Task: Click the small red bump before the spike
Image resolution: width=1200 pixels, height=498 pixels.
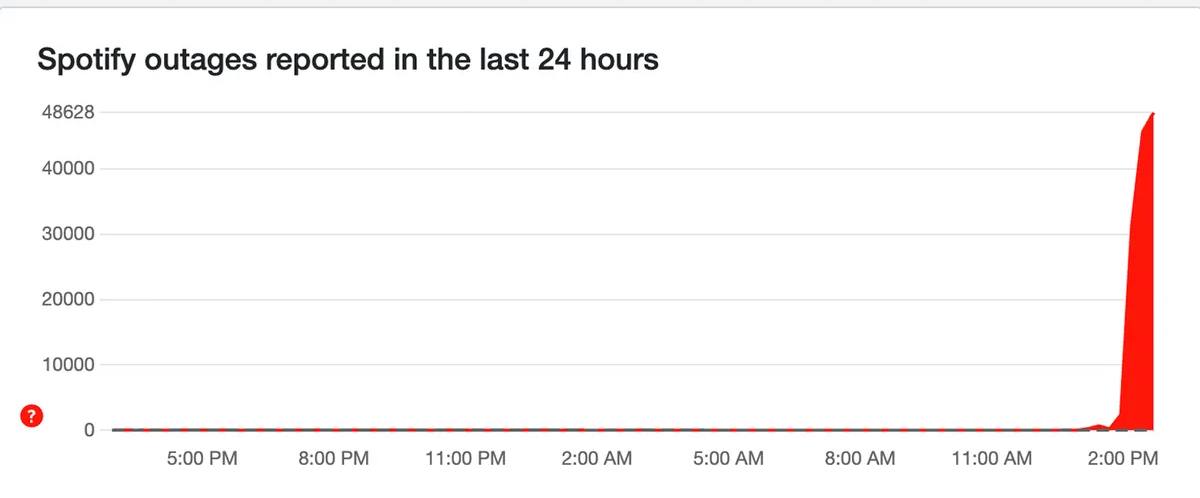Action: [1098, 426]
